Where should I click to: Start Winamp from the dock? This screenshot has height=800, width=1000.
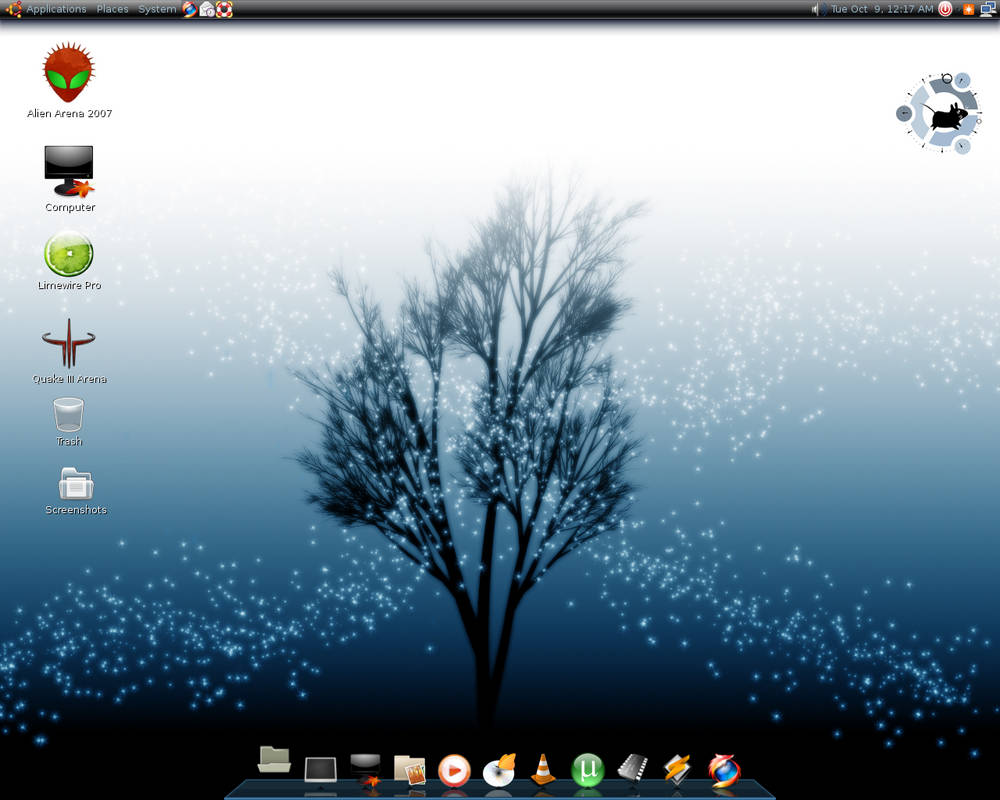tap(675, 770)
